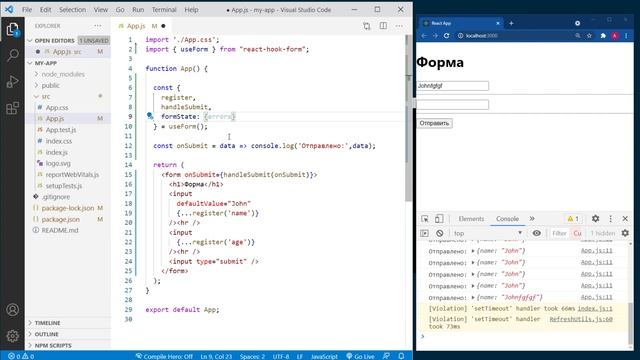Viewport: 640px width, 360px height.
Task: Clear the console
Action: point(440,233)
